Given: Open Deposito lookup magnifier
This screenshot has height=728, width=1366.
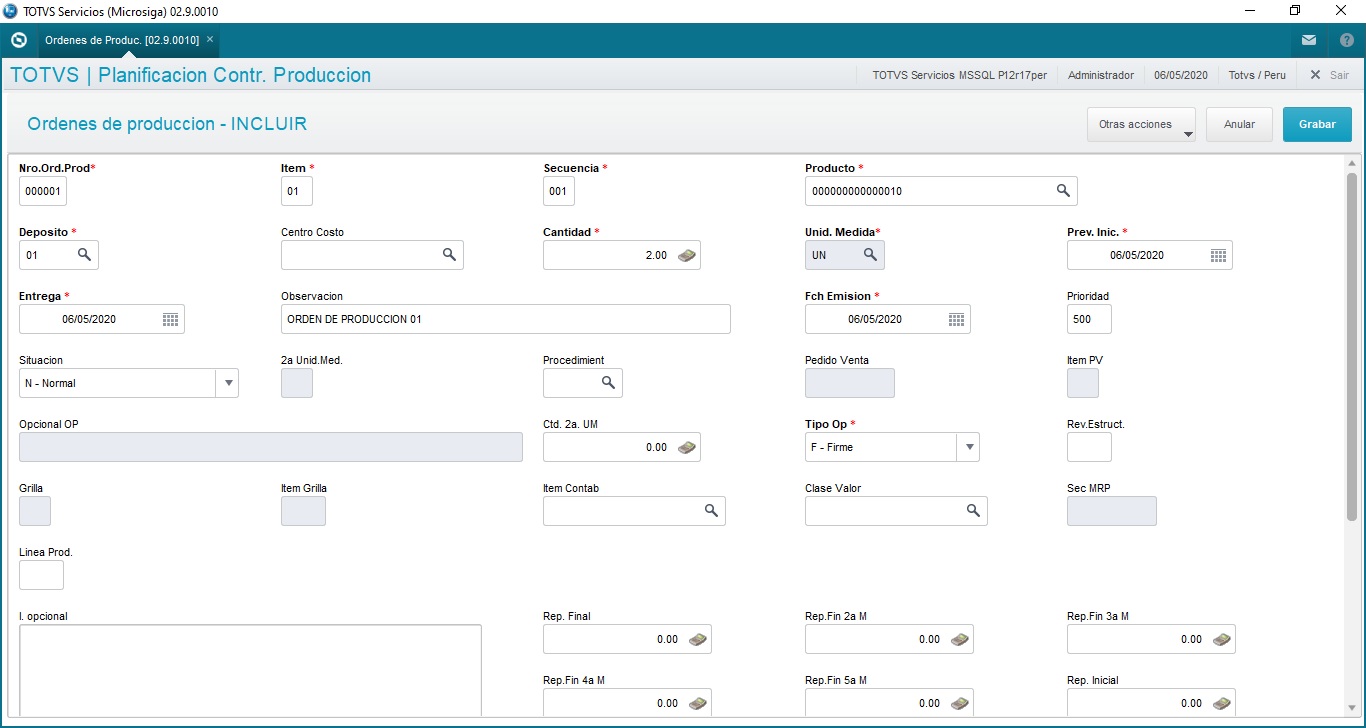Looking at the screenshot, I should 85,255.
